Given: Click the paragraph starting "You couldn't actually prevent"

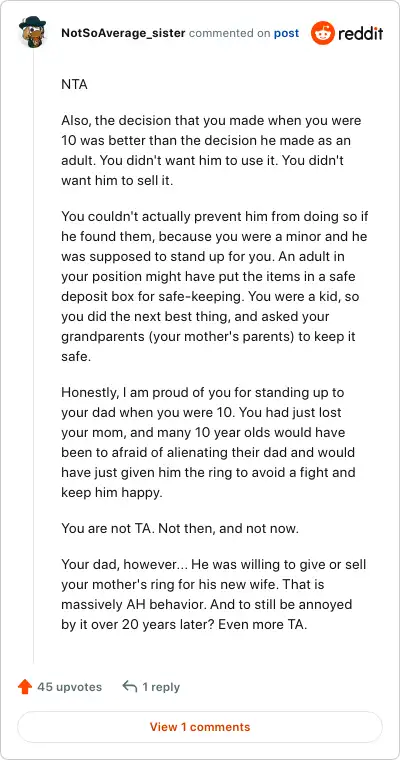Looking at the screenshot, I should pyautogui.click(x=214, y=287).
